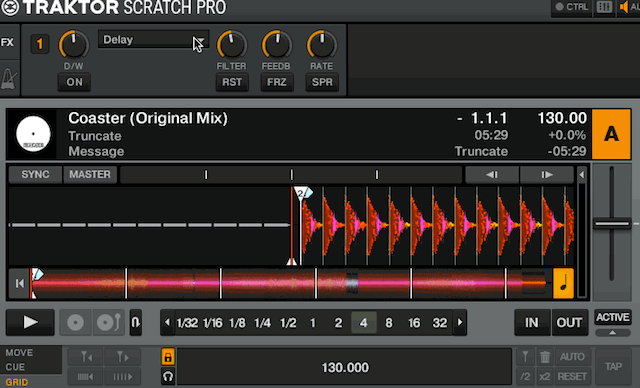
Task: Open the Delay effect dropdown
Action: [x=153, y=40]
